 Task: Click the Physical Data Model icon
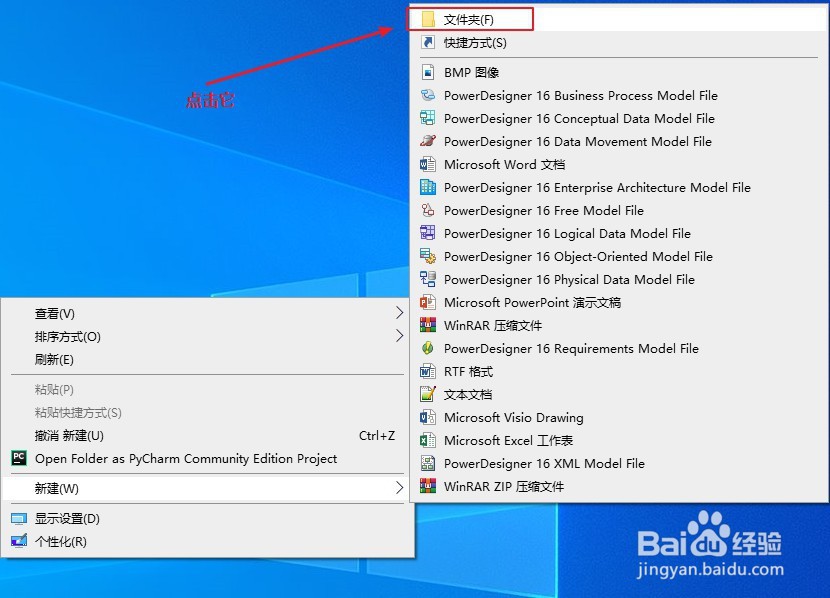[428, 279]
